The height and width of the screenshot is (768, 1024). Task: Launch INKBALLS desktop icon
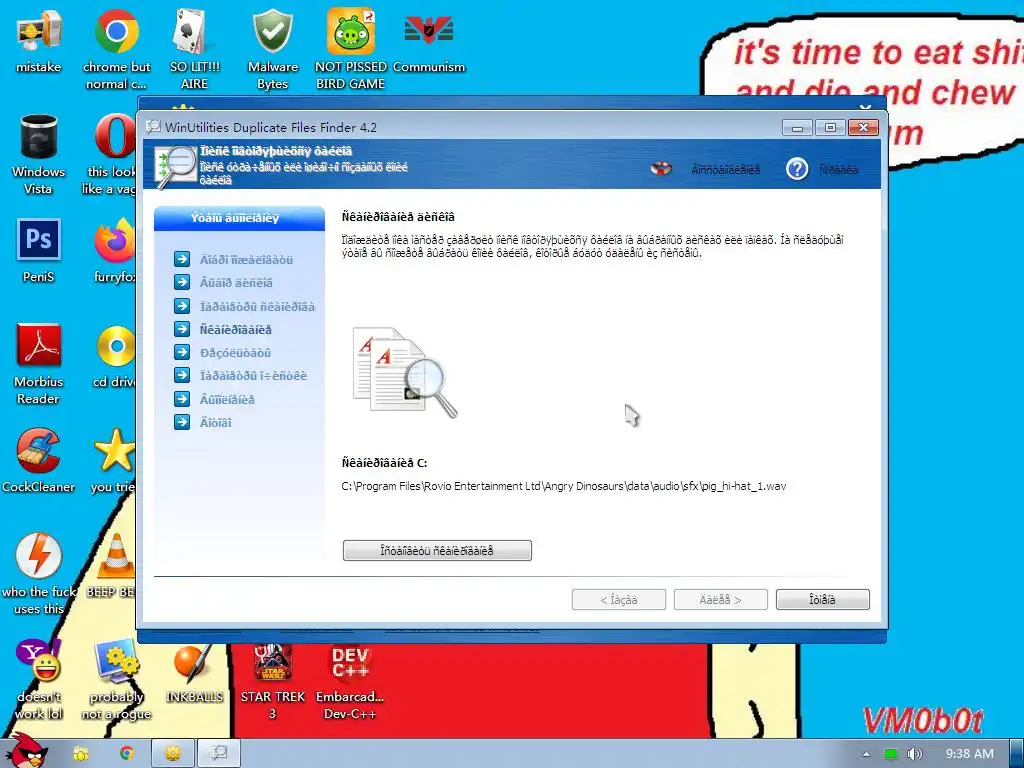[x=195, y=671]
